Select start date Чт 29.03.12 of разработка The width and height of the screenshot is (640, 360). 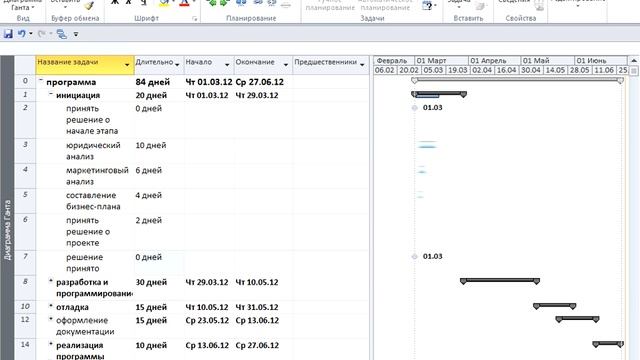[x=209, y=287]
